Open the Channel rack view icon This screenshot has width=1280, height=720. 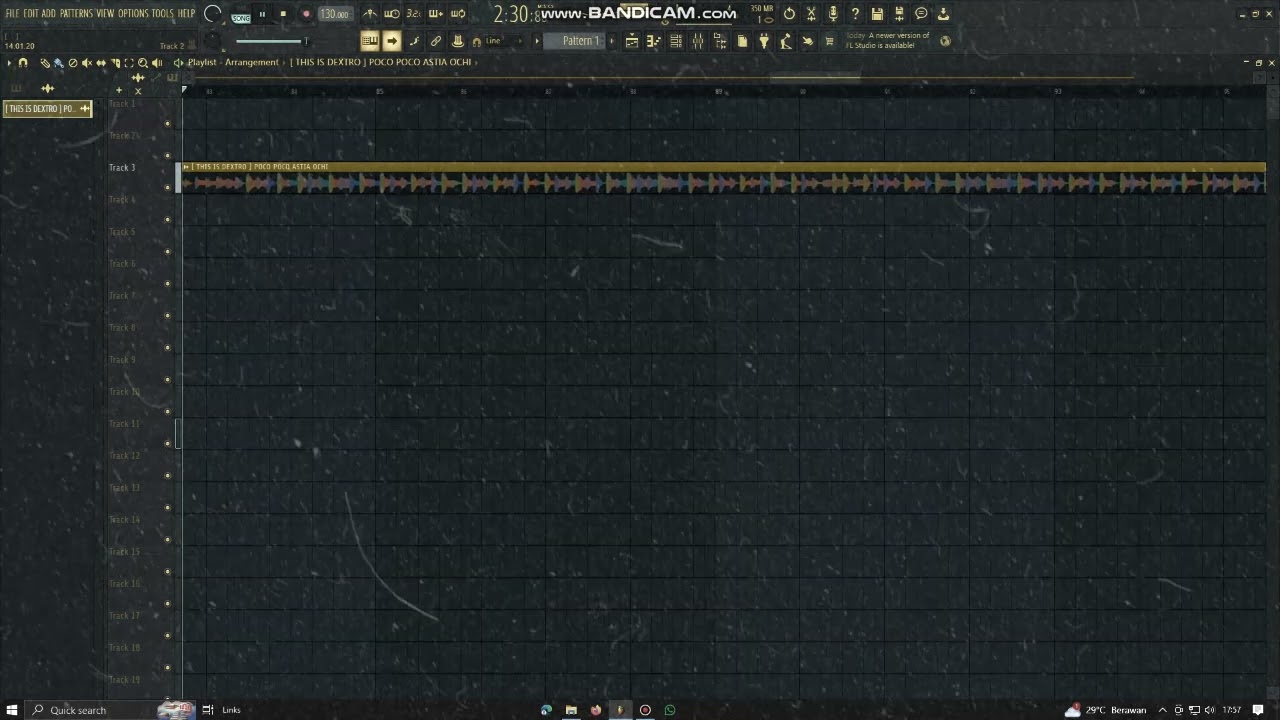676,41
